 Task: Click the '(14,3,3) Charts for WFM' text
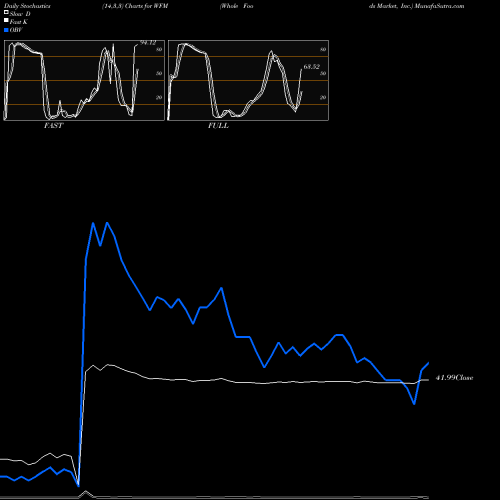tap(135, 6)
